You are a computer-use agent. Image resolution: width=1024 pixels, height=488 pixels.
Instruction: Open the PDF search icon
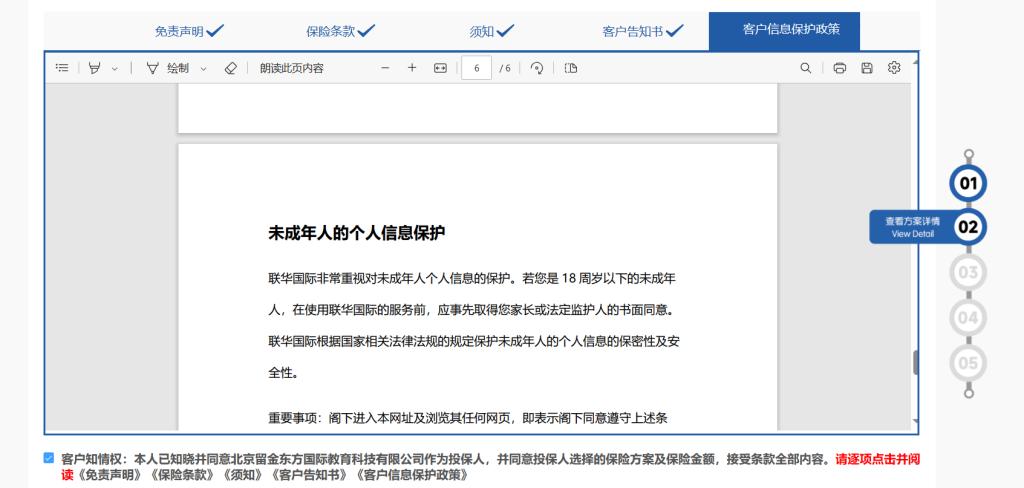(805, 68)
